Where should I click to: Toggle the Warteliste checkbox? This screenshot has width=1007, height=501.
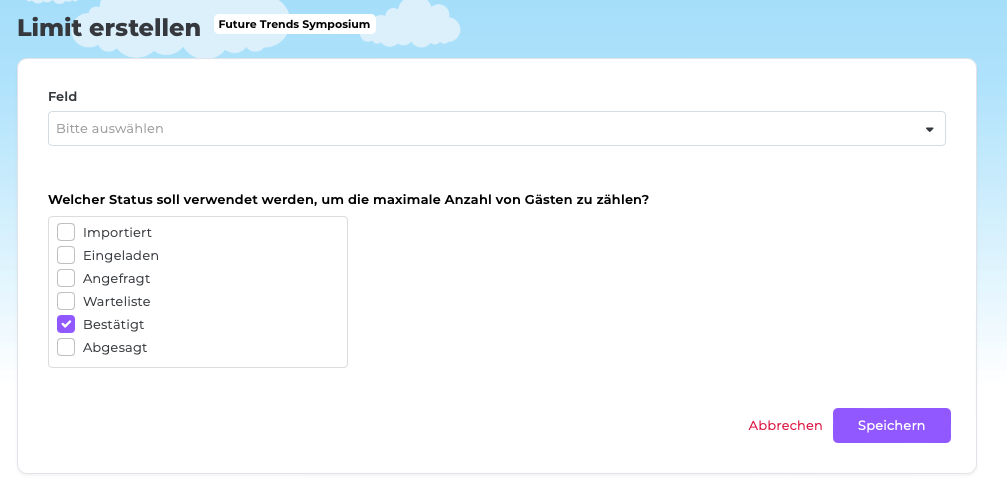coord(66,301)
